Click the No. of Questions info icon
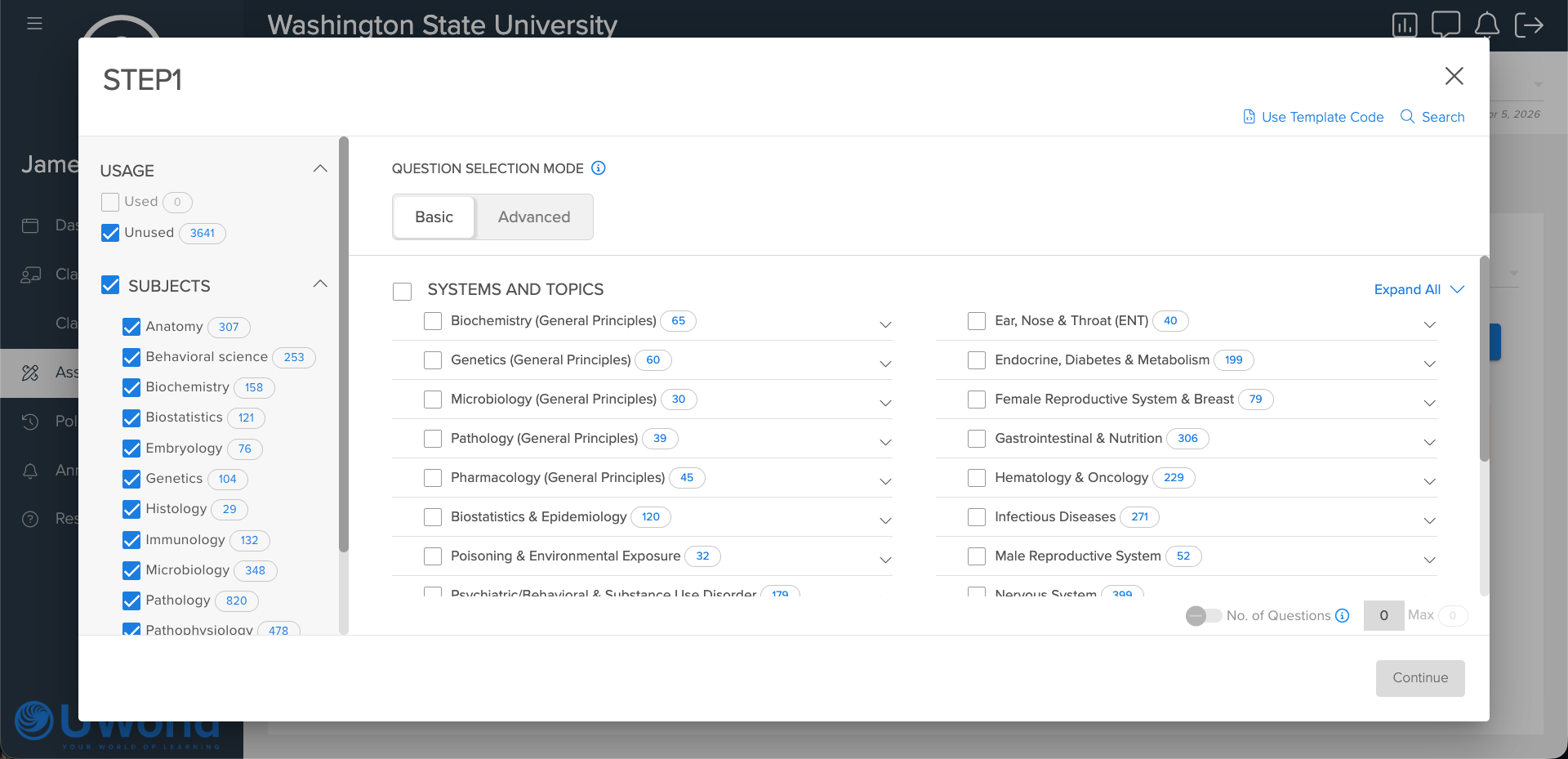The image size is (1568, 759). [x=1342, y=616]
